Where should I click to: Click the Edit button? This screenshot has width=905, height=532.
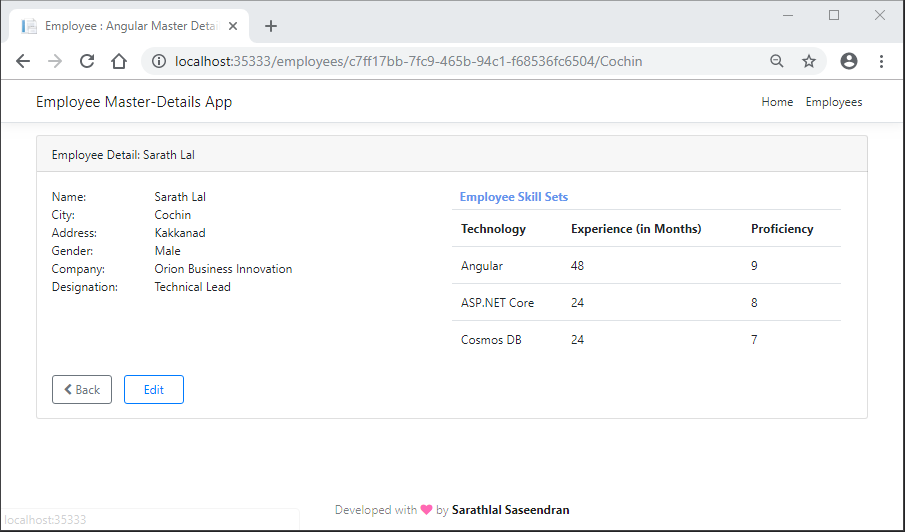tap(154, 389)
